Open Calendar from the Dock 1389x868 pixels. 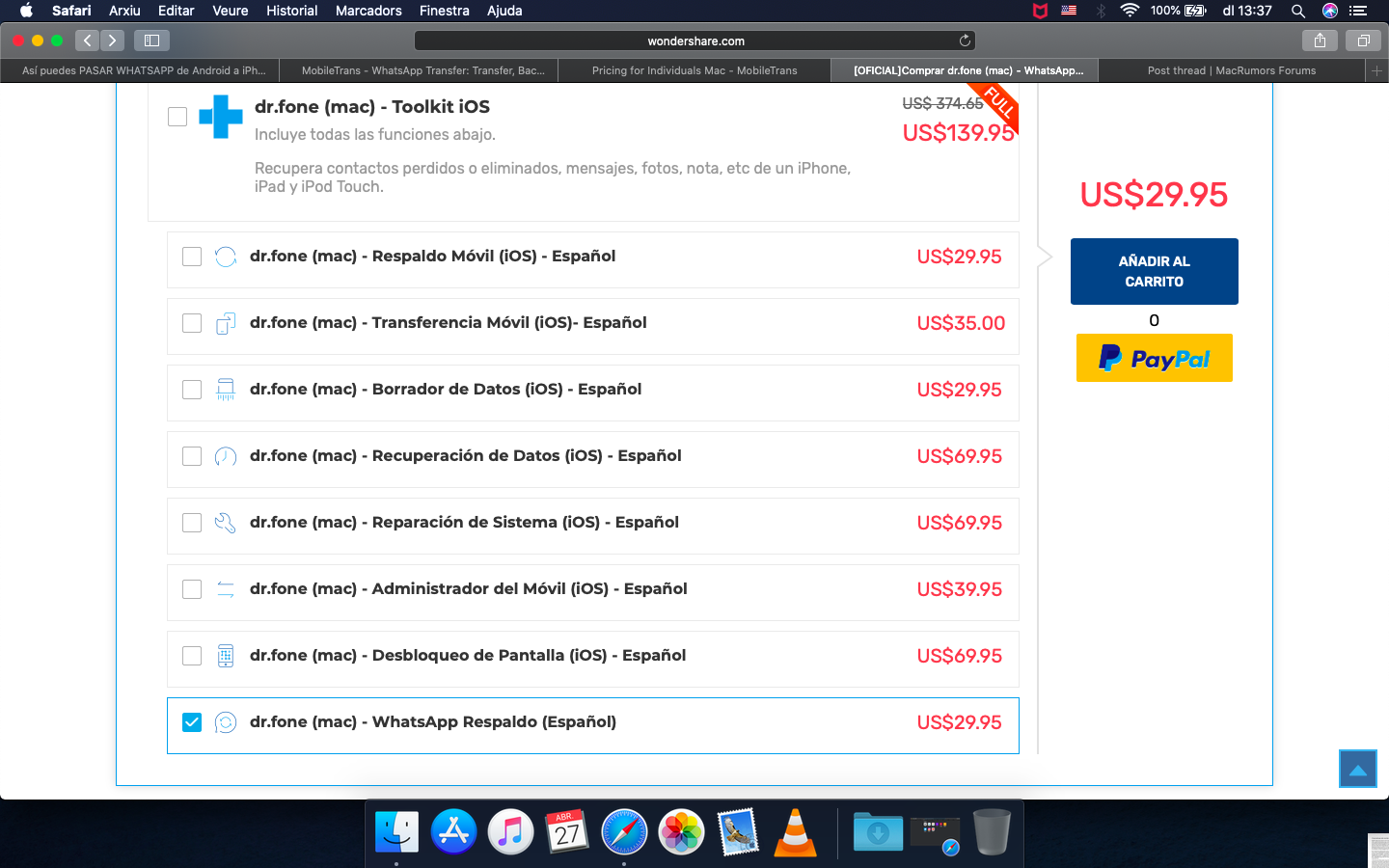[x=567, y=831]
